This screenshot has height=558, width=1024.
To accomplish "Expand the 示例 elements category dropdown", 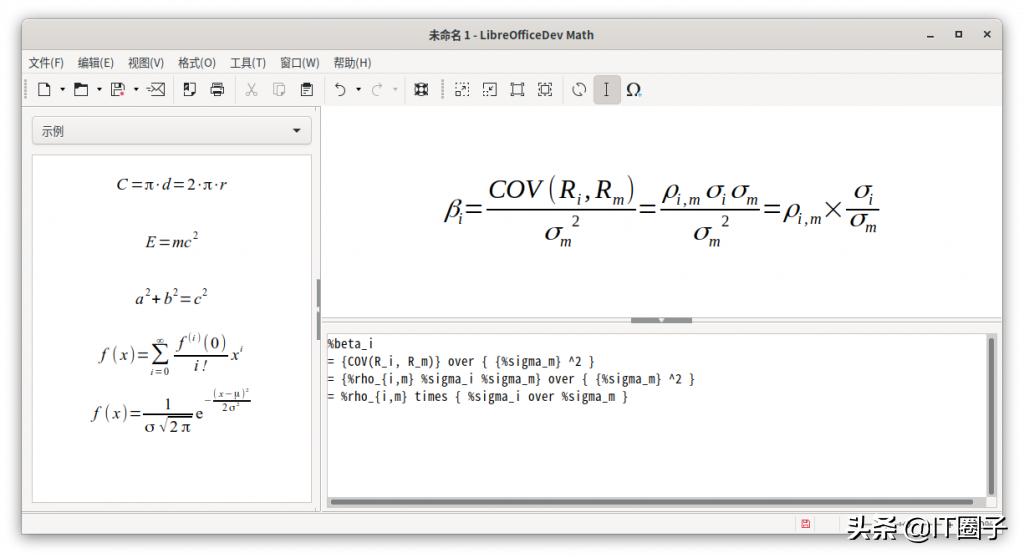I will [172, 131].
